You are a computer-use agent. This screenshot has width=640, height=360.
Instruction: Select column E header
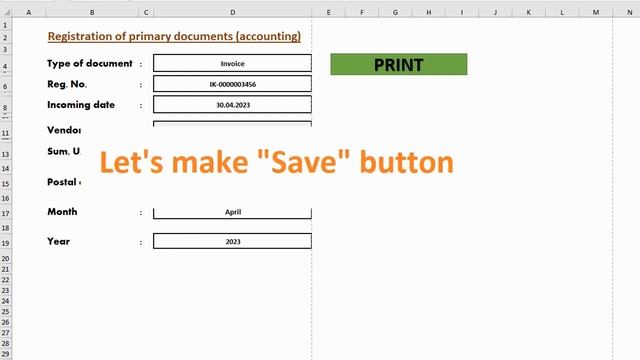tap(328, 12)
